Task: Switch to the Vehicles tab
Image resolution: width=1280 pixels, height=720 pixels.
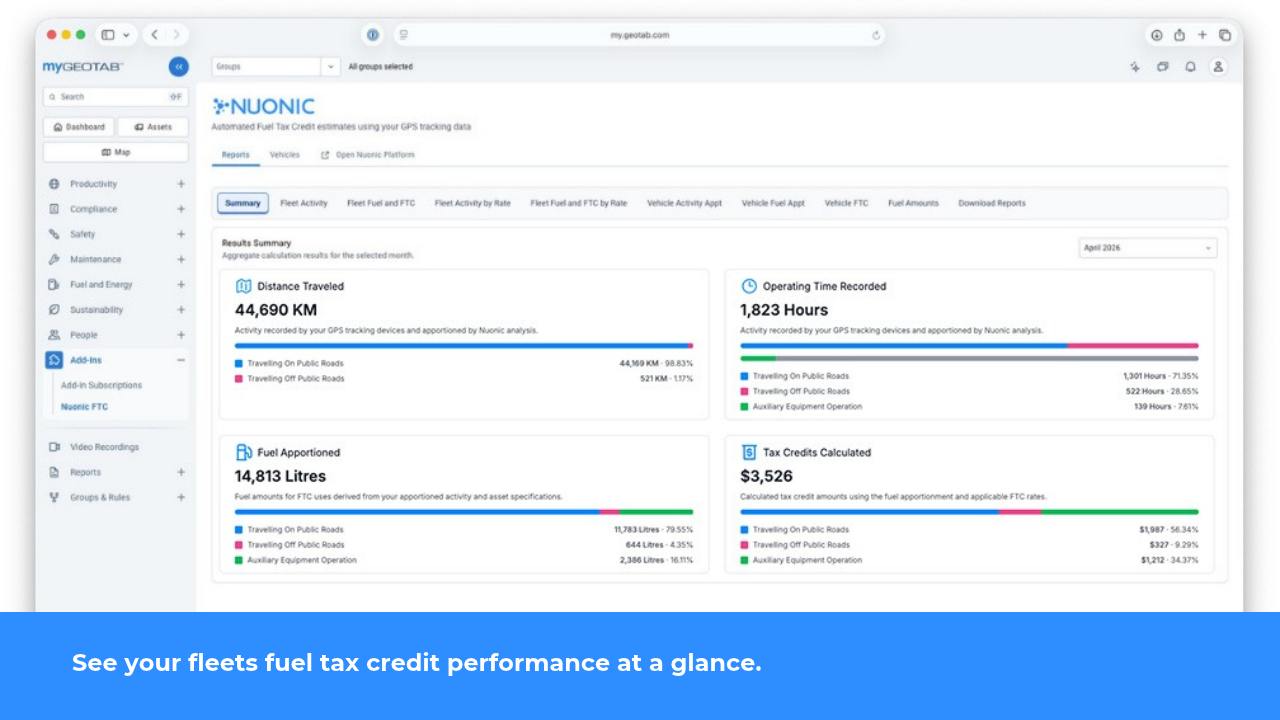Action: tap(285, 155)
